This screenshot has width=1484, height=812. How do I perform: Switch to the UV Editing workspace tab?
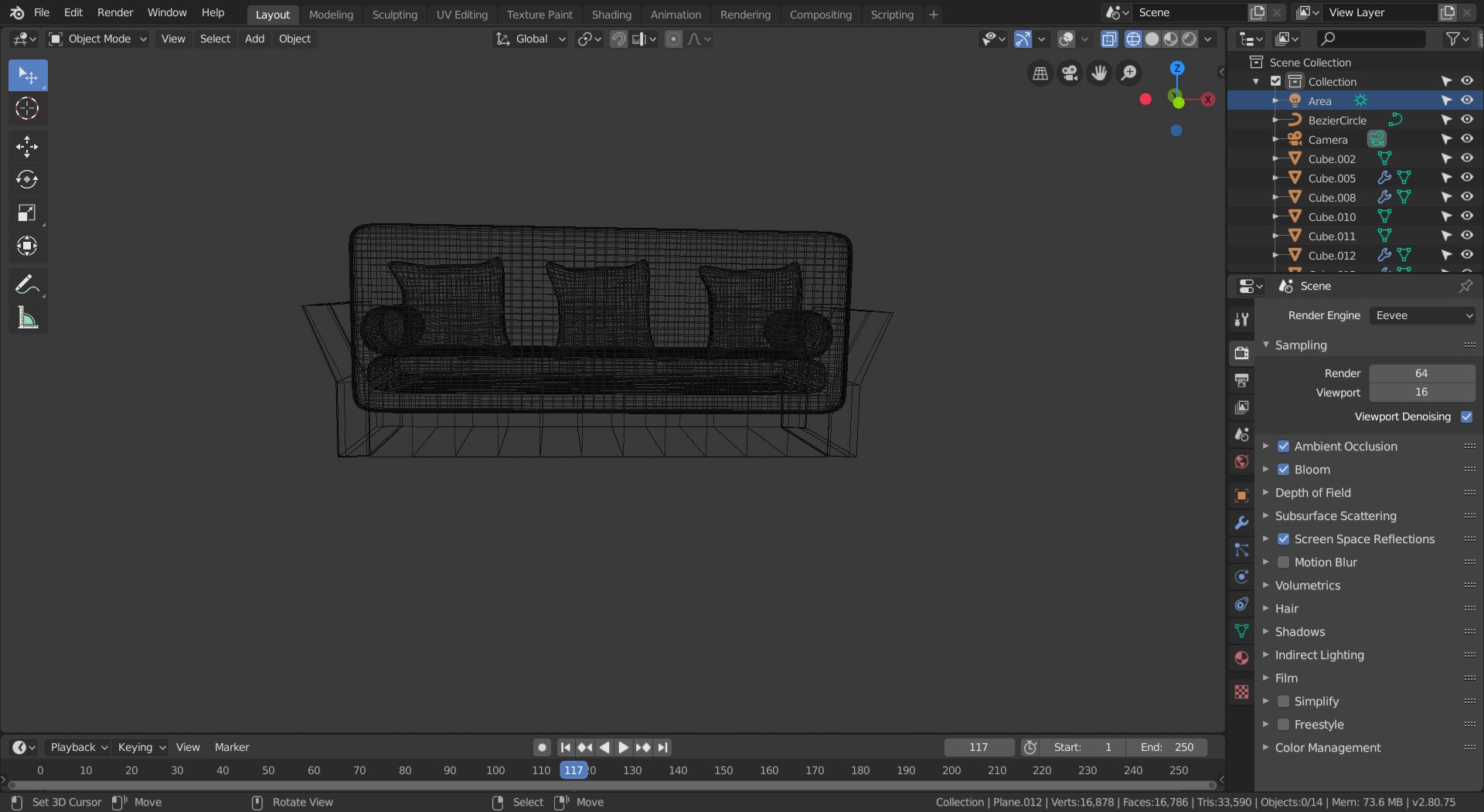point(462,14)
